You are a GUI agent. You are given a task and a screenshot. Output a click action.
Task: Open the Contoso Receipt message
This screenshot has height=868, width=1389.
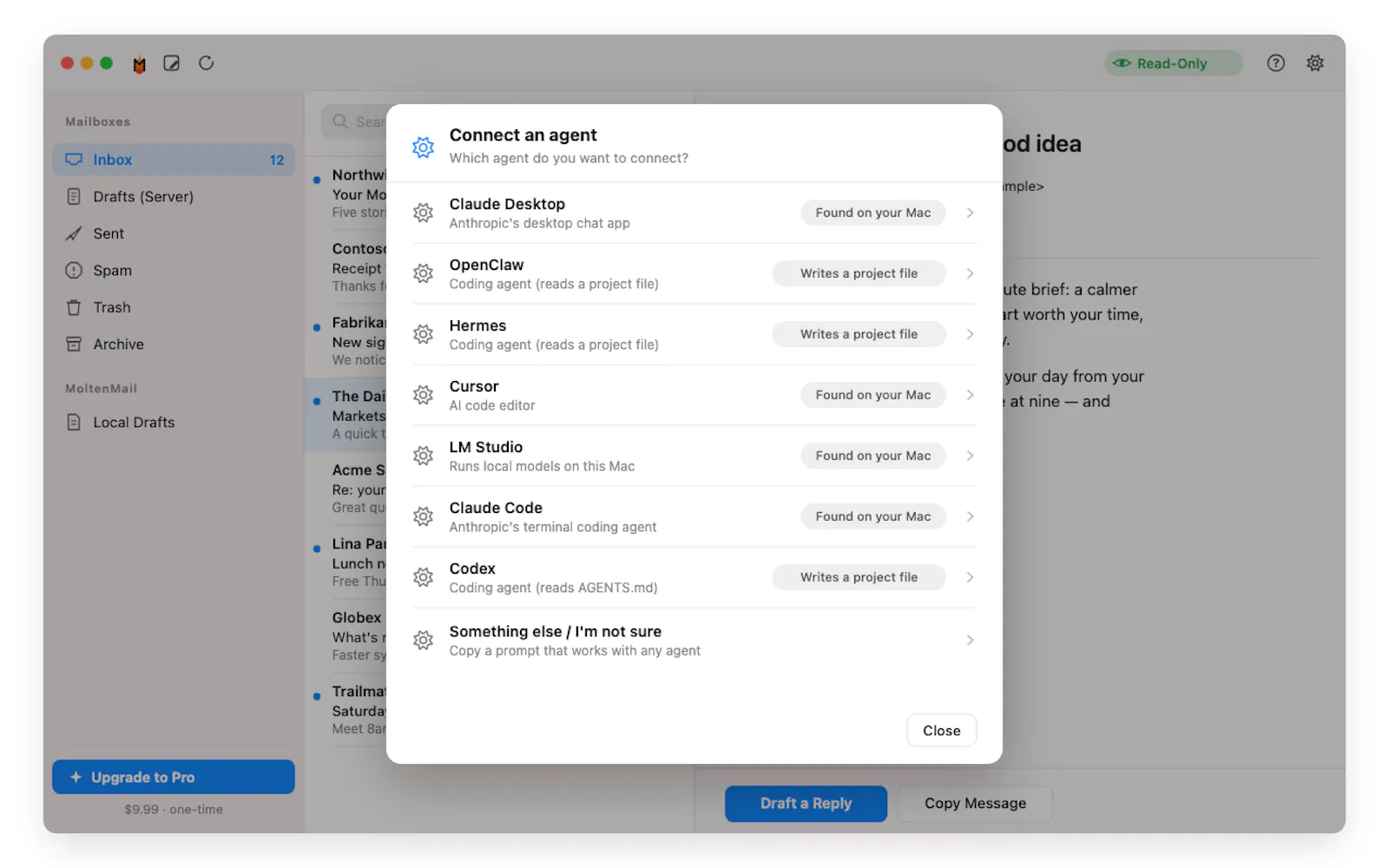coord(346,267)
